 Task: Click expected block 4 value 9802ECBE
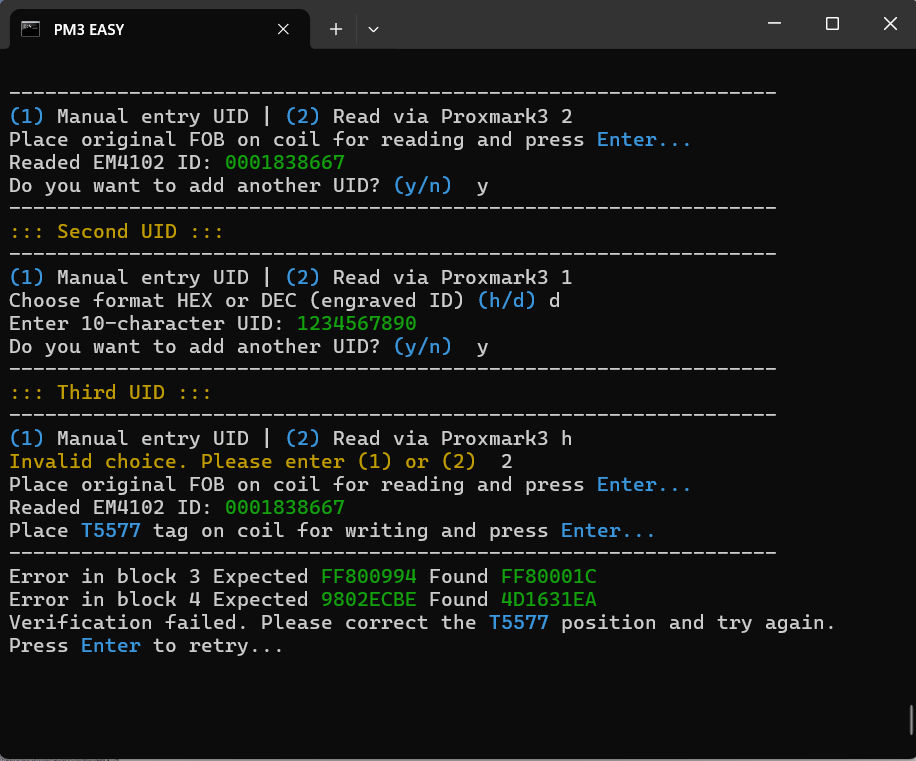(x=369, y=599)
